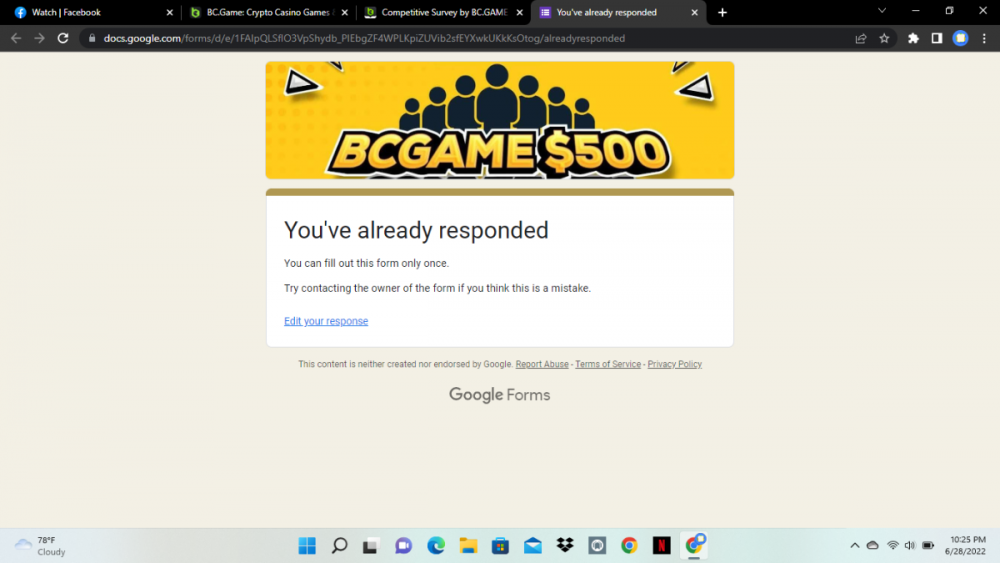Image resolution: width=1000 pixels, height=563 pixels.
Task: Launch Google Chrome from the taskbar
Action: pyautogui.click(x=629, y=546)
